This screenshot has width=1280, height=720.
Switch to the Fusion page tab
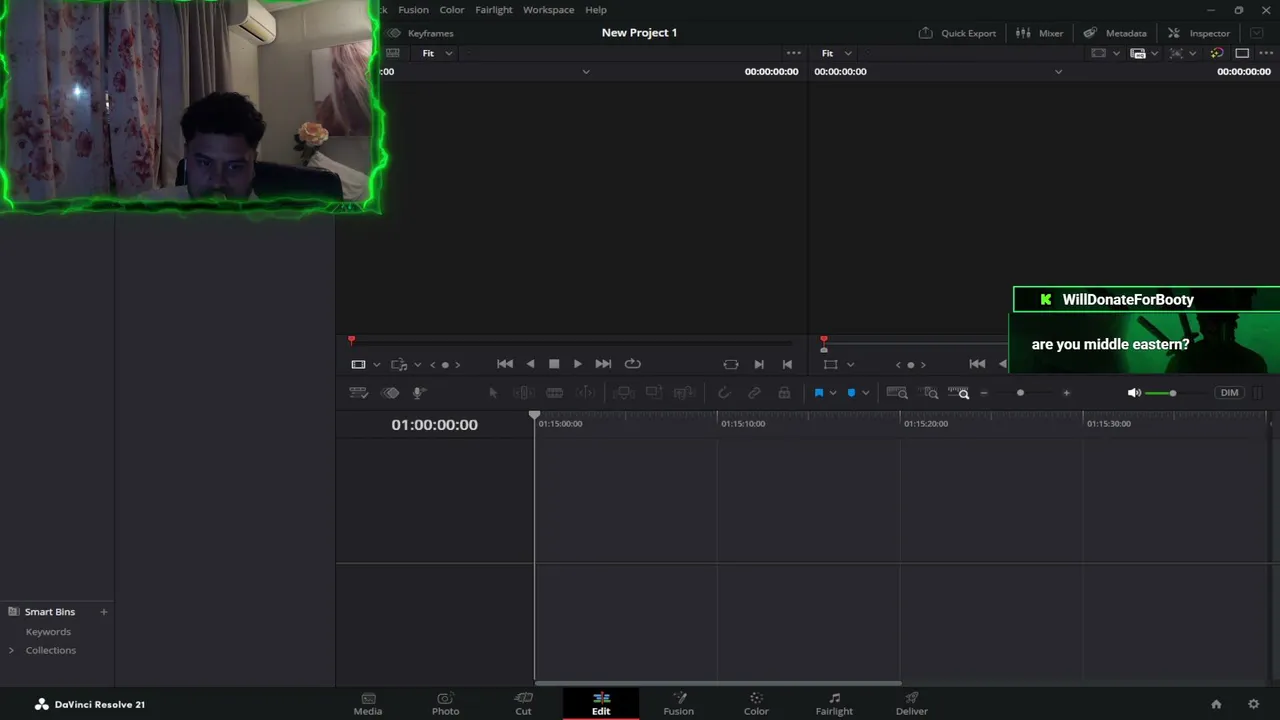click(x=678, y=704)
